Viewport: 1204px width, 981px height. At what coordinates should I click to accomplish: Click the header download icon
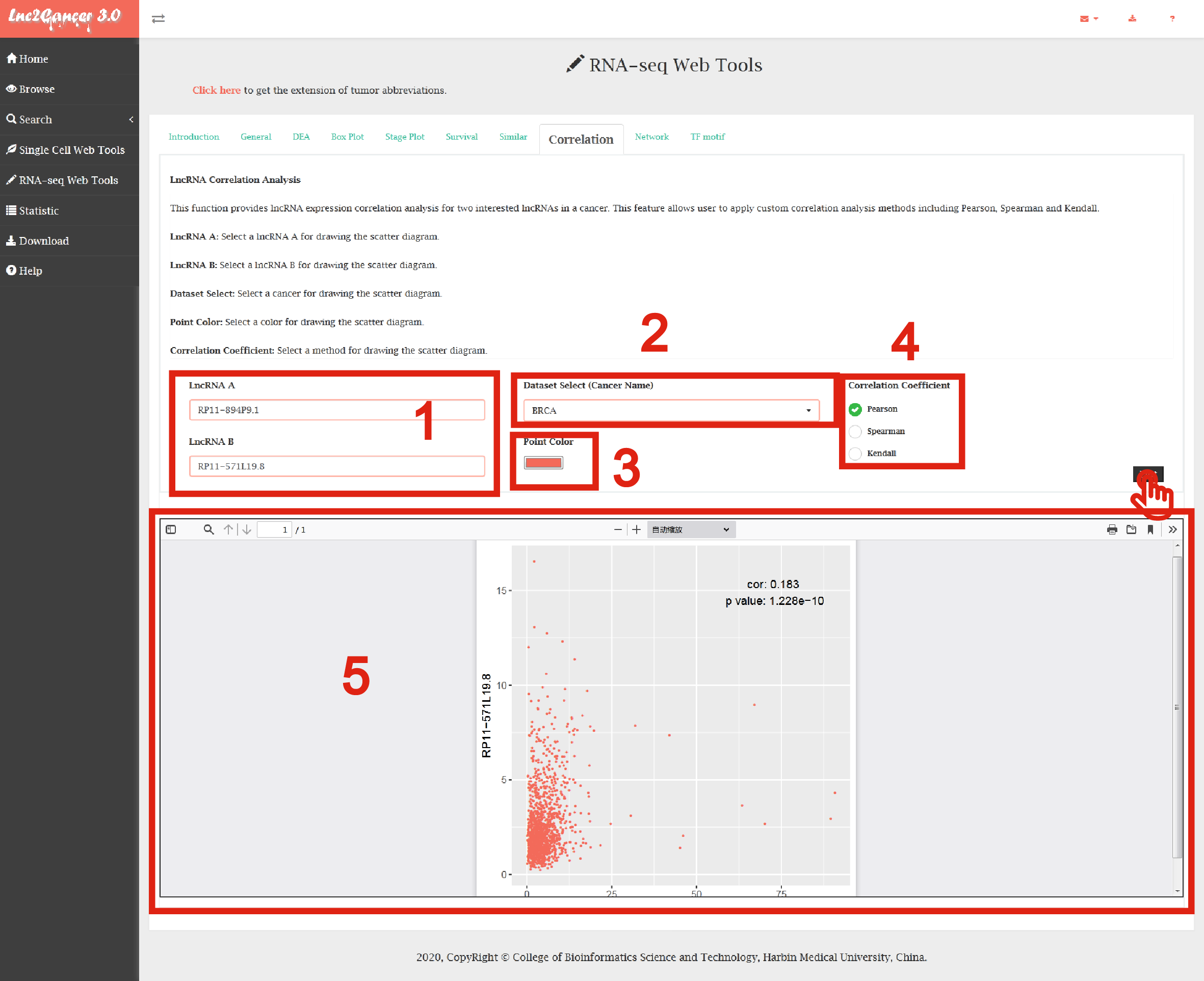pos(1132,19)
